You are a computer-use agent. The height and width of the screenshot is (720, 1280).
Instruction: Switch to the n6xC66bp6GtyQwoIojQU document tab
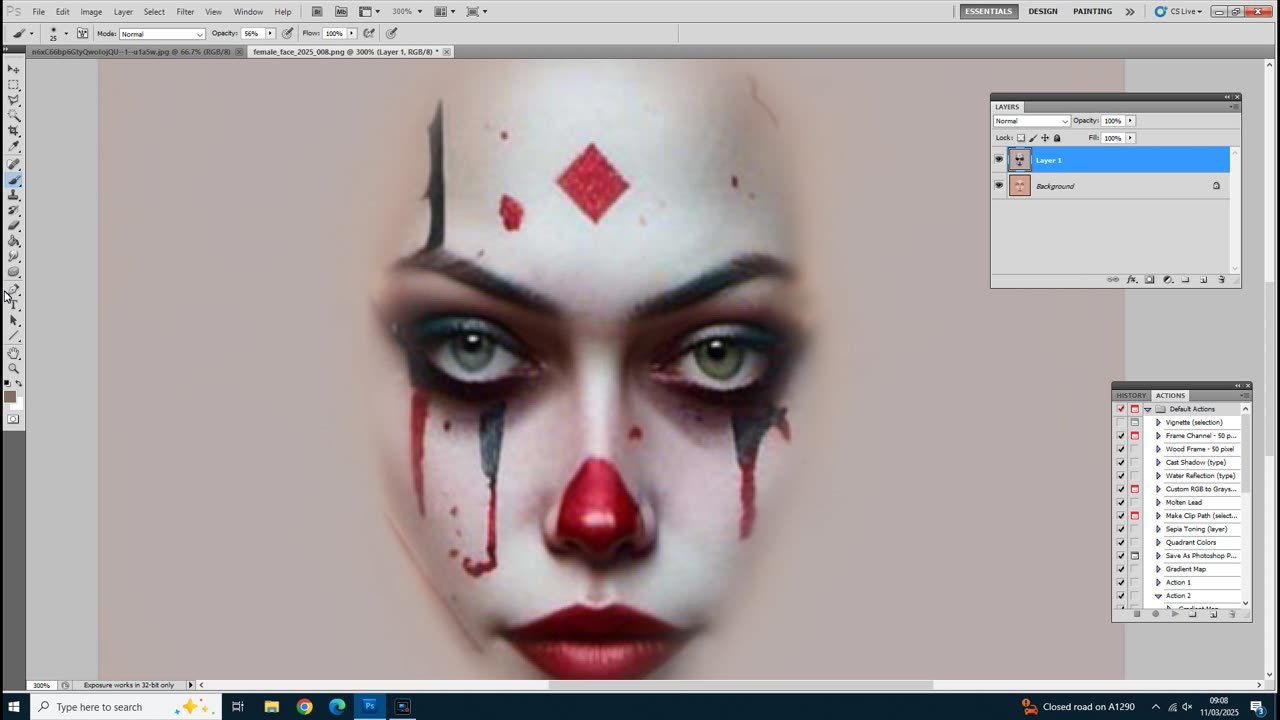(131, 52)
